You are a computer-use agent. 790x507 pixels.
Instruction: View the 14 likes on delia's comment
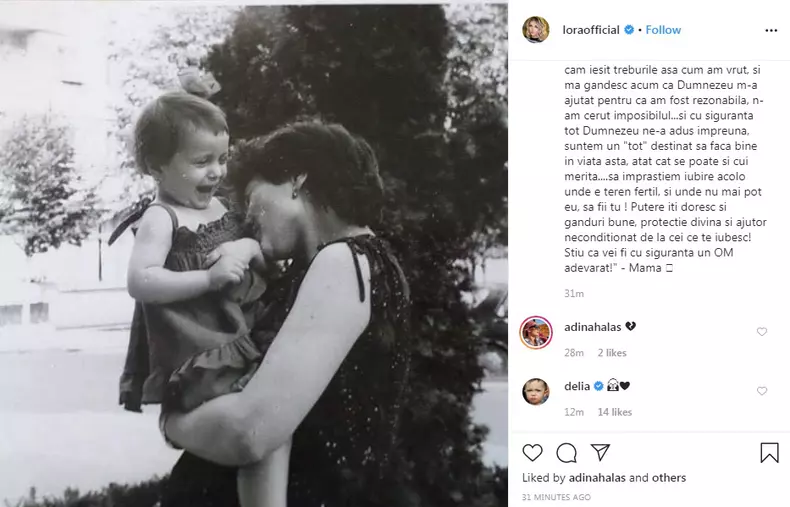615,412
